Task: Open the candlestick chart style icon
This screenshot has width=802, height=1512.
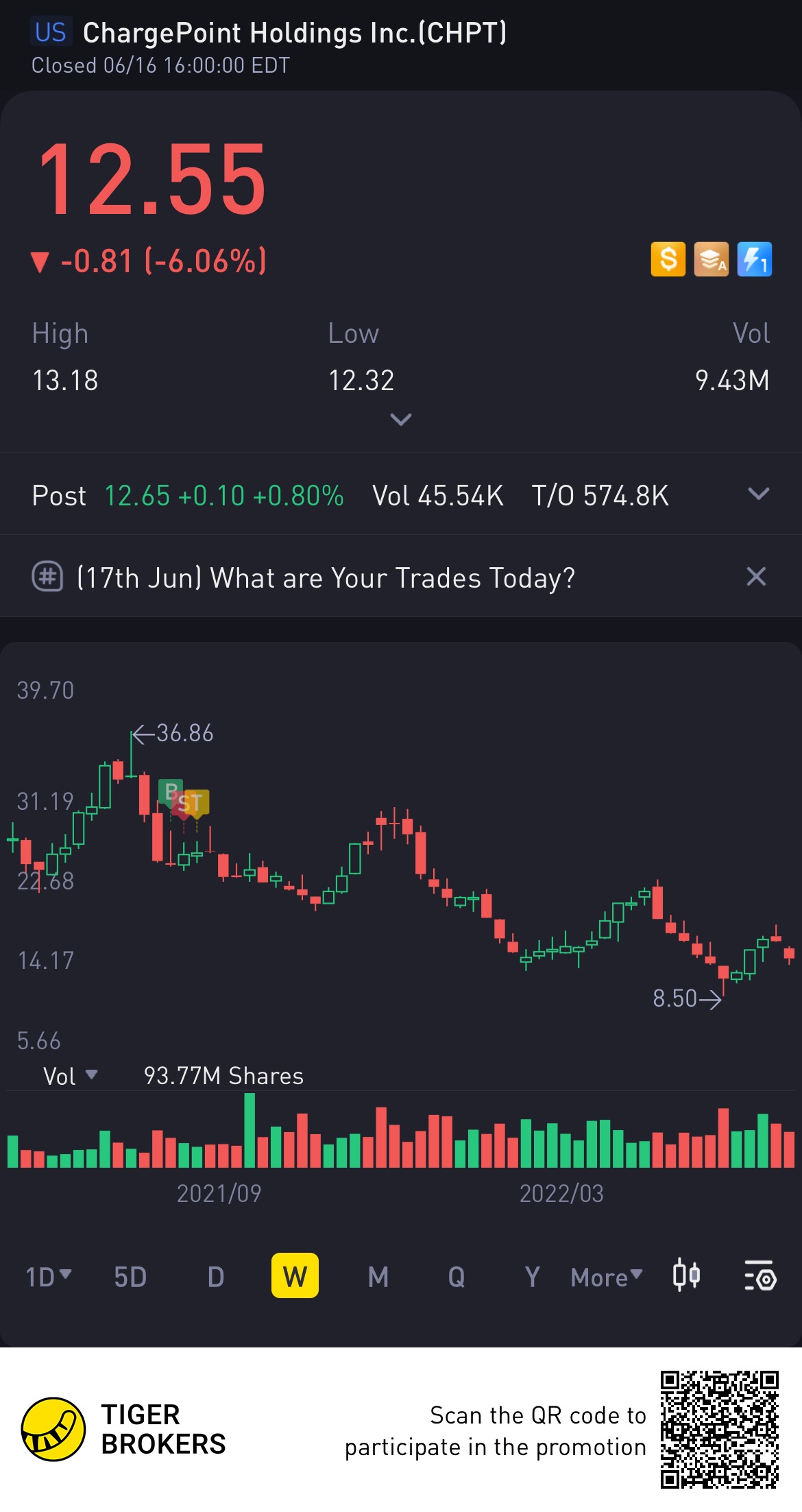Action: [x=686, y=1276]
